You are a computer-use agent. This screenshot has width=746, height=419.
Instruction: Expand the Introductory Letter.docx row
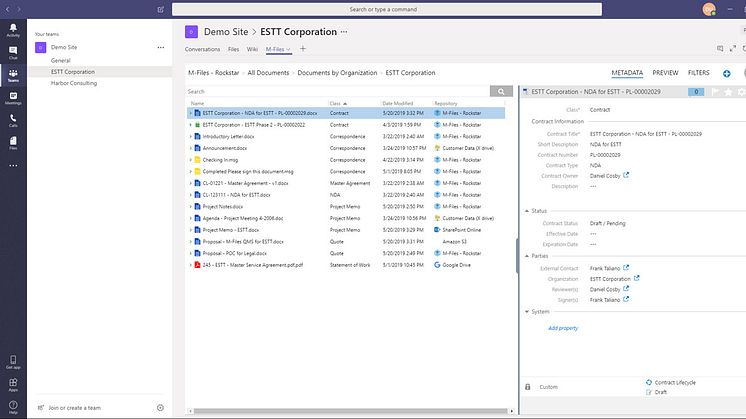click(191, 136)
